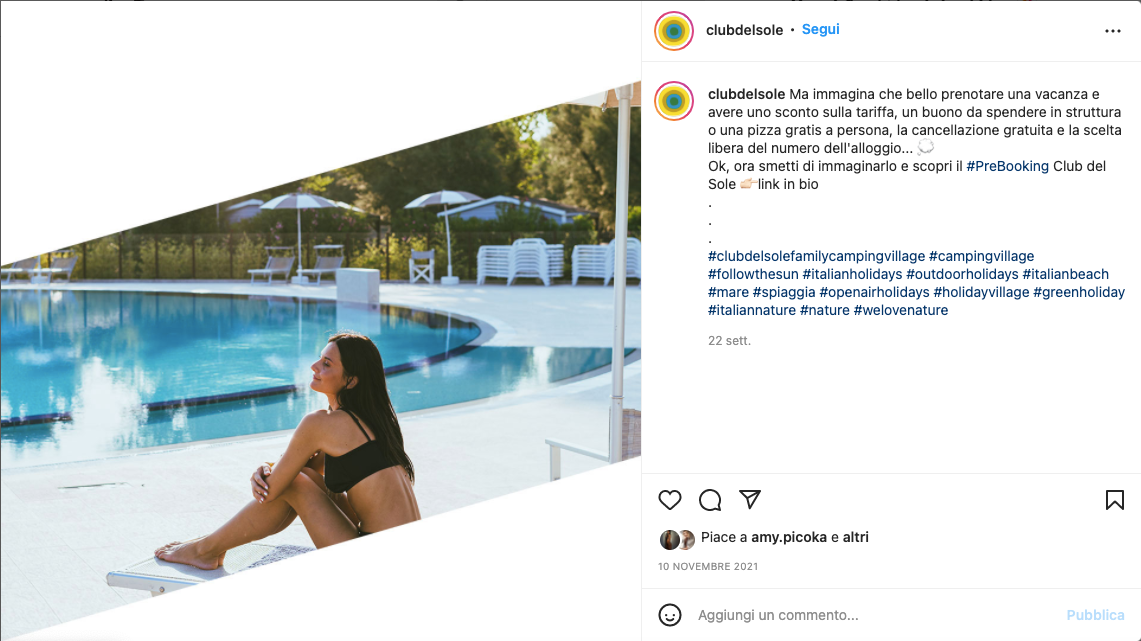View amy.picoka's profile from likes
Image resolution: width=1141 pixels, height=641 pixels.
(789, 537)
